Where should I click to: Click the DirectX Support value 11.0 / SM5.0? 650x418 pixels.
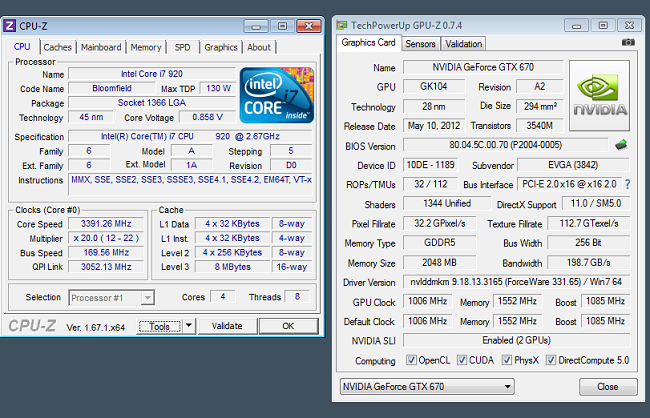pyautogui.click(x=596, y=204)
